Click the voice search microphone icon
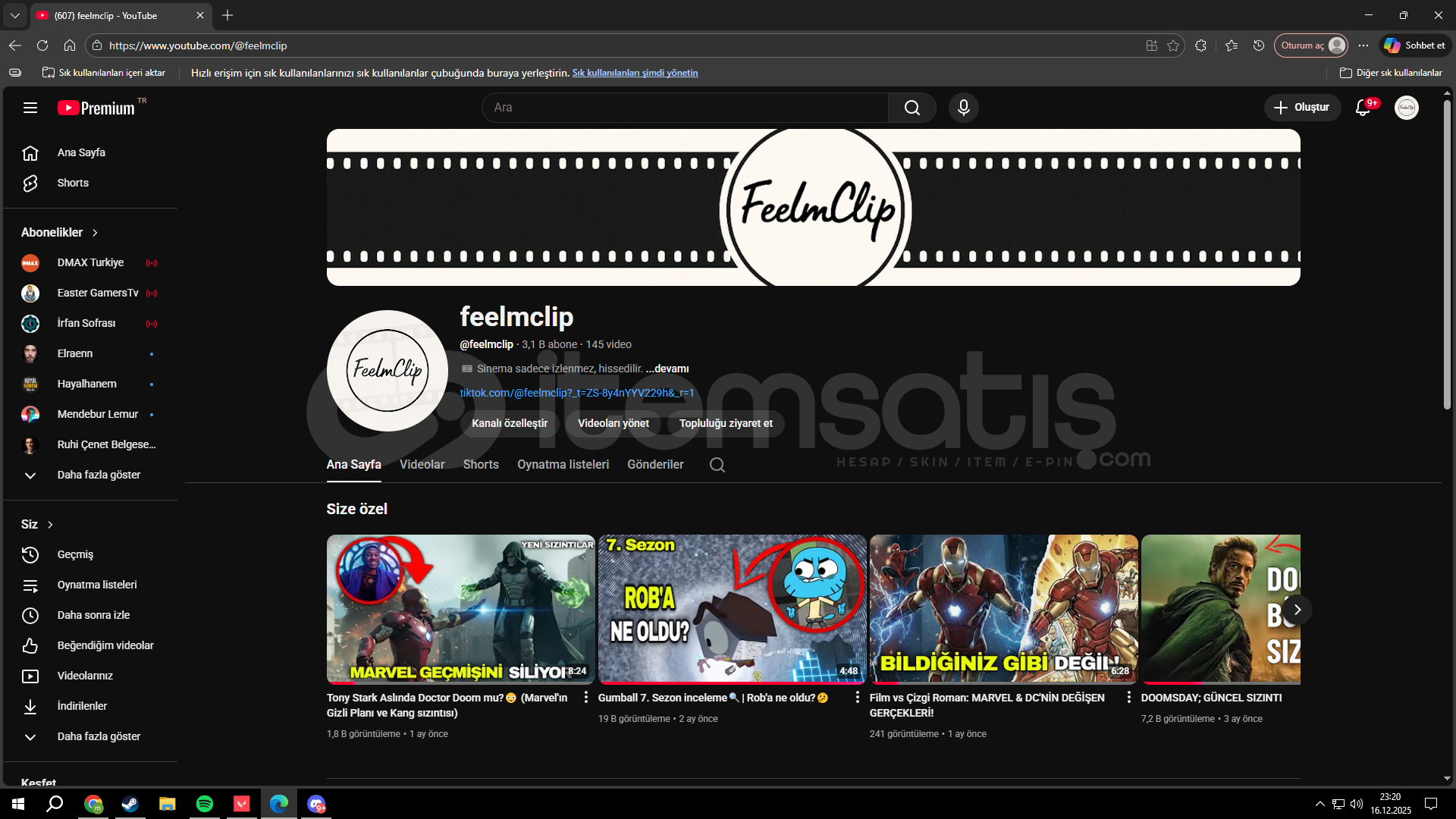The height and width of the screenshot is (819, 1456). (963, 108)
